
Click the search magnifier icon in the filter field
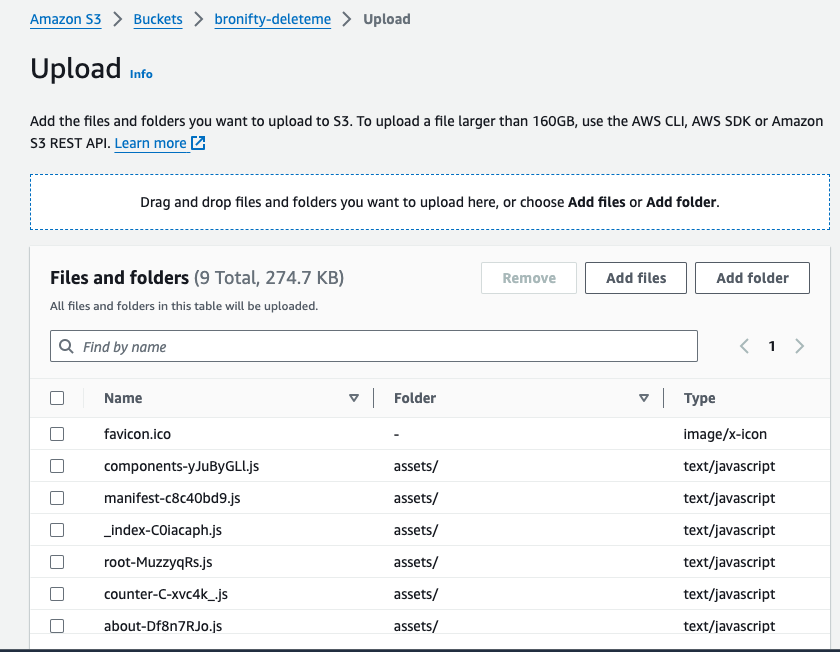tap(66, 345)
